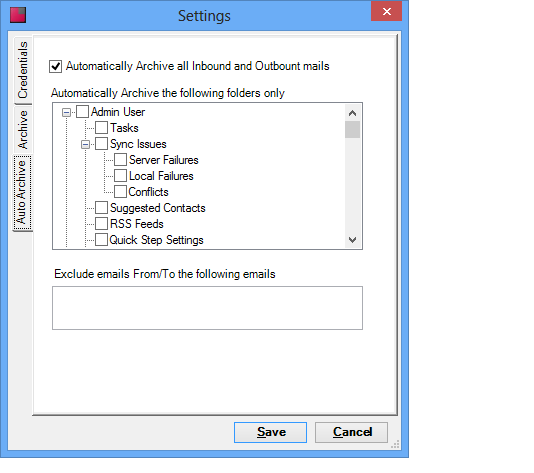
Task: Check the RSS Feeds checkbox
Action: (101, 224)
